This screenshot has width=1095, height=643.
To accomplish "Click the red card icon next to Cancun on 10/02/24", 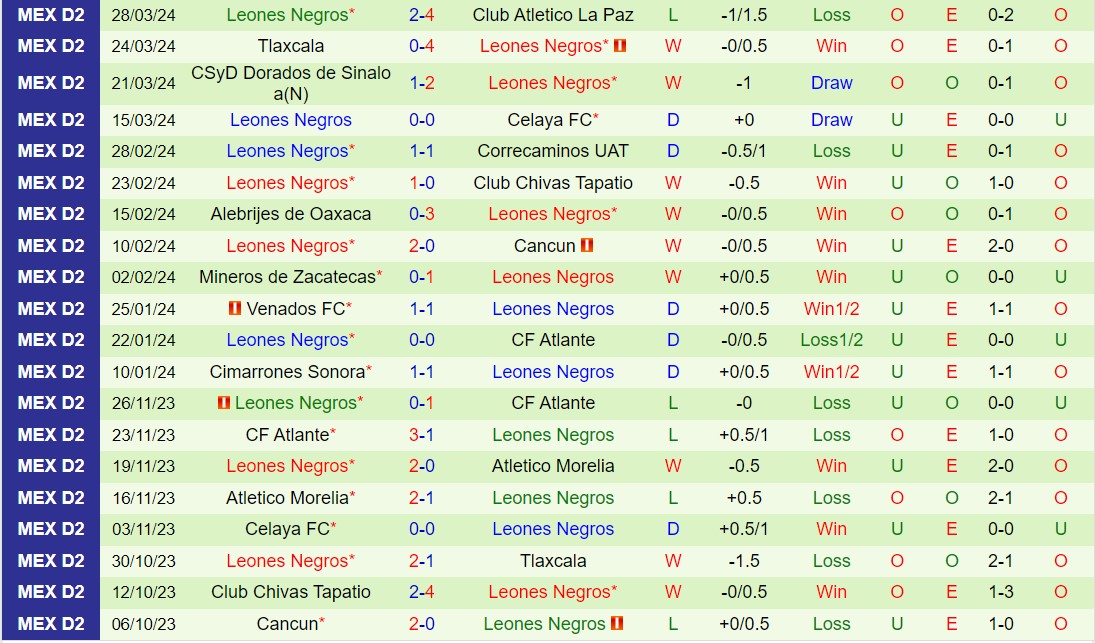I will [x=587, y=246].
